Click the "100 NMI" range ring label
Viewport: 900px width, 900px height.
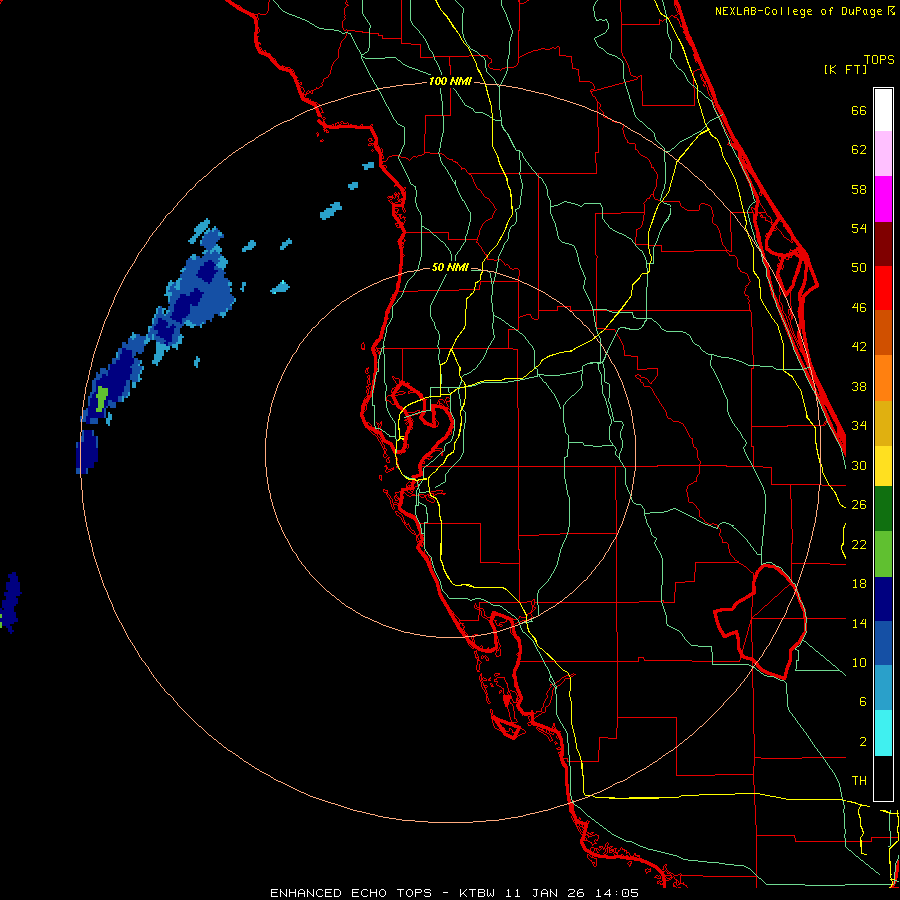[x=450, y=81]
